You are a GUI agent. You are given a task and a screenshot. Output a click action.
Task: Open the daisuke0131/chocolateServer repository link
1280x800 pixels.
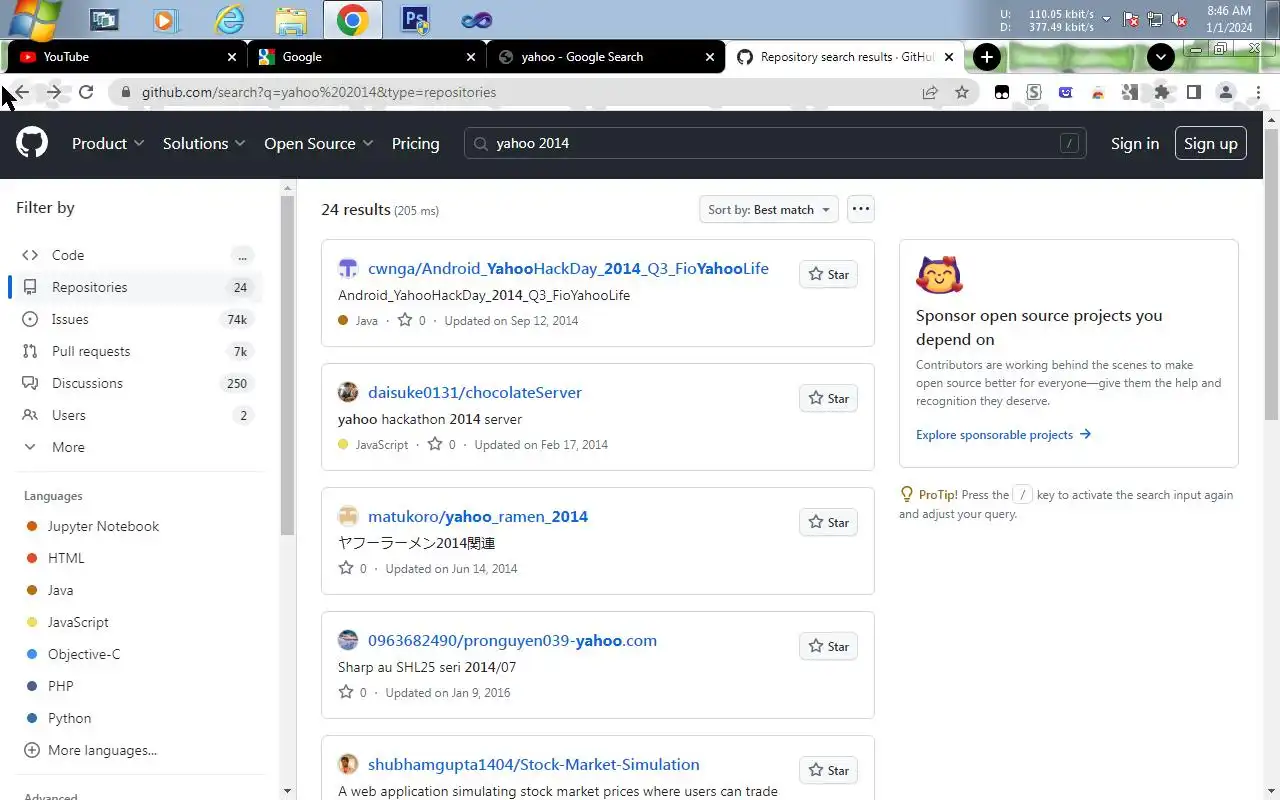point(475,392)
